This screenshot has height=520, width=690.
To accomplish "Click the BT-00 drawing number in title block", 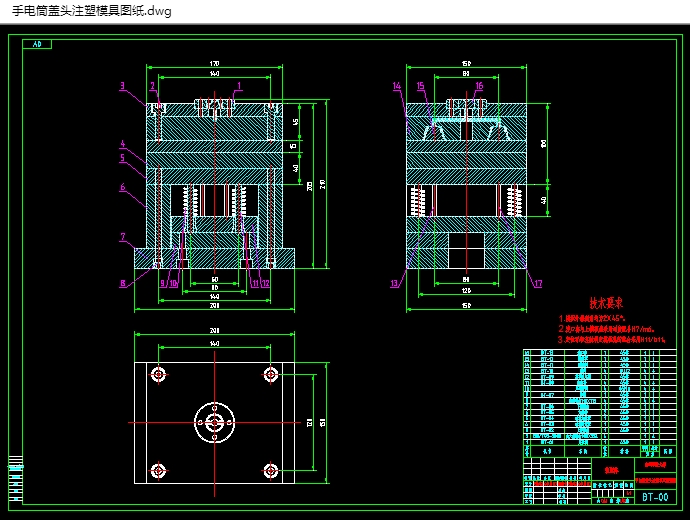I will [x=655, y=497].
